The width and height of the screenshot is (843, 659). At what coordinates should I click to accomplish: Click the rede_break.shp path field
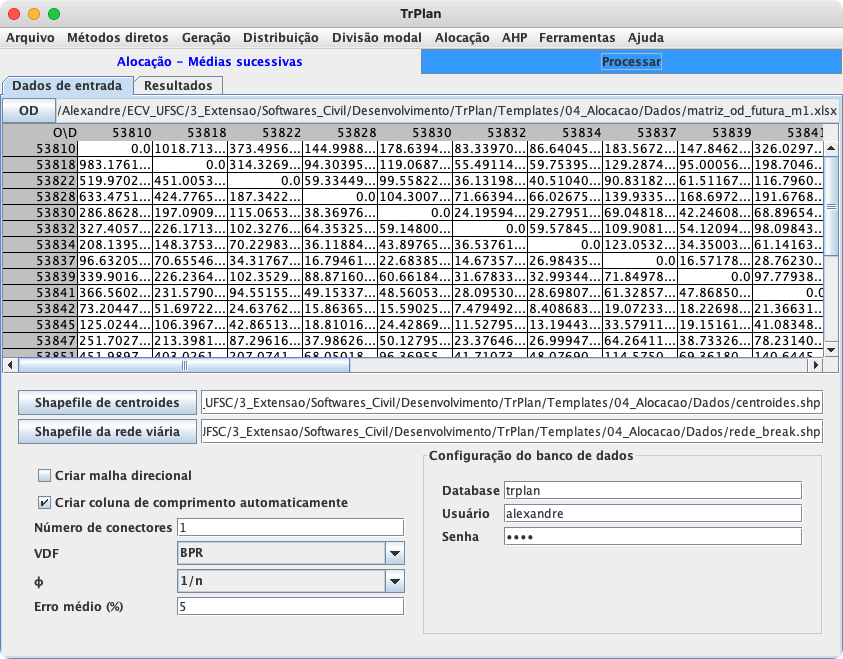pos(512,432)
